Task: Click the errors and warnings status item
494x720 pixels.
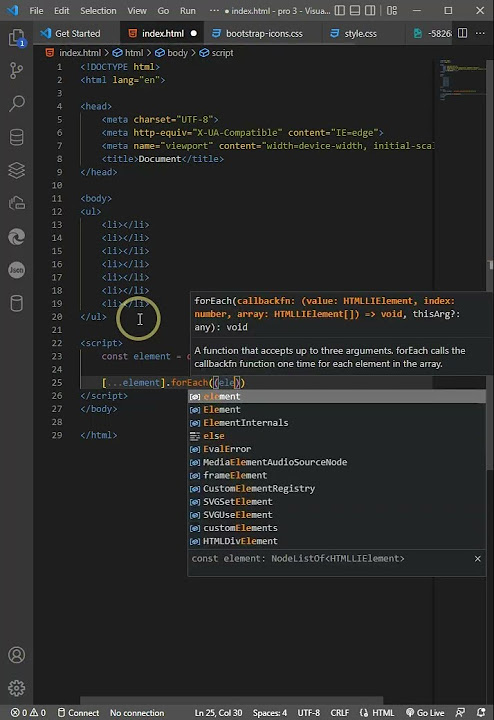Action: (x=28, y=713)
